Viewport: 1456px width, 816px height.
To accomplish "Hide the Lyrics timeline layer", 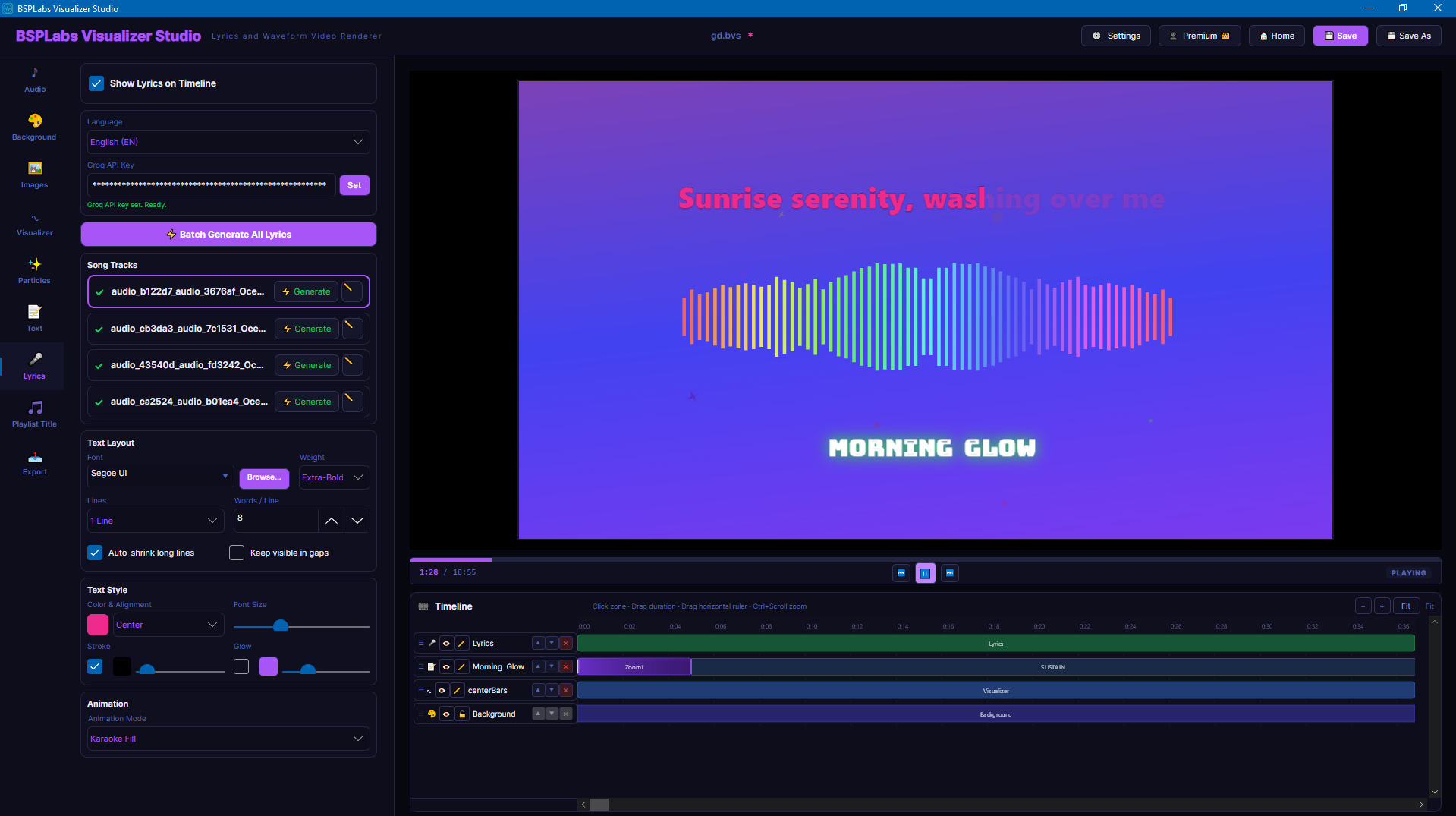I will 446,643.
